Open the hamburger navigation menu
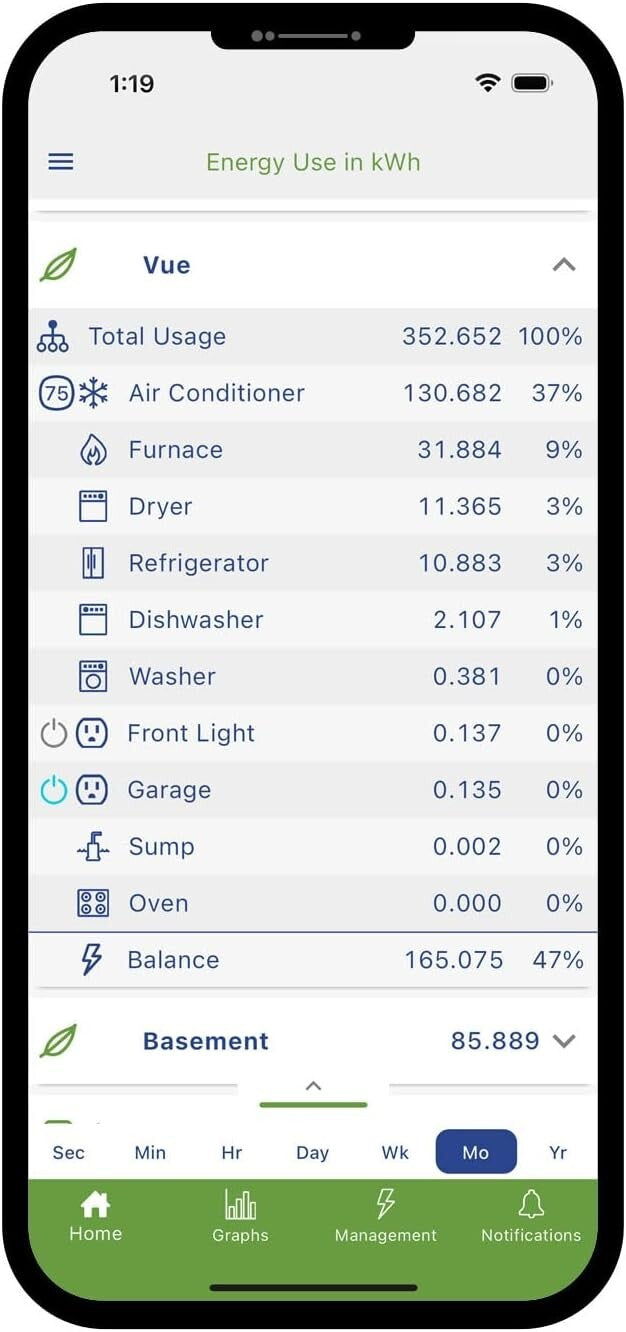 click(x=60, y=161)
